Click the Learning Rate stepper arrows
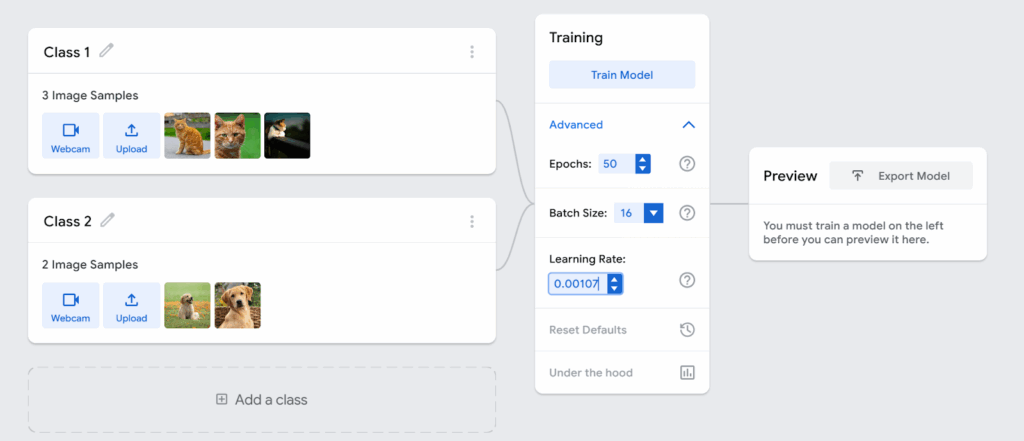 coord(615,284)
